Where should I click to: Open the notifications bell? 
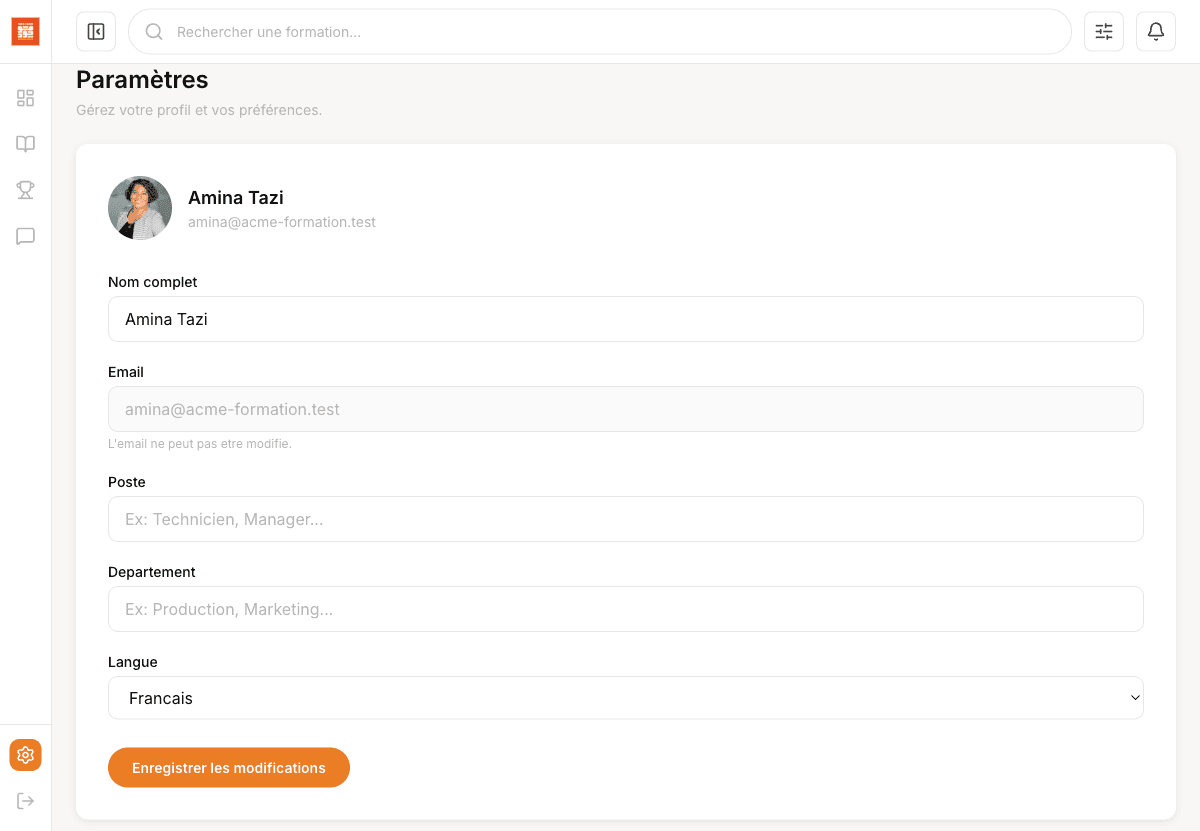click(x=1156, y=32)
